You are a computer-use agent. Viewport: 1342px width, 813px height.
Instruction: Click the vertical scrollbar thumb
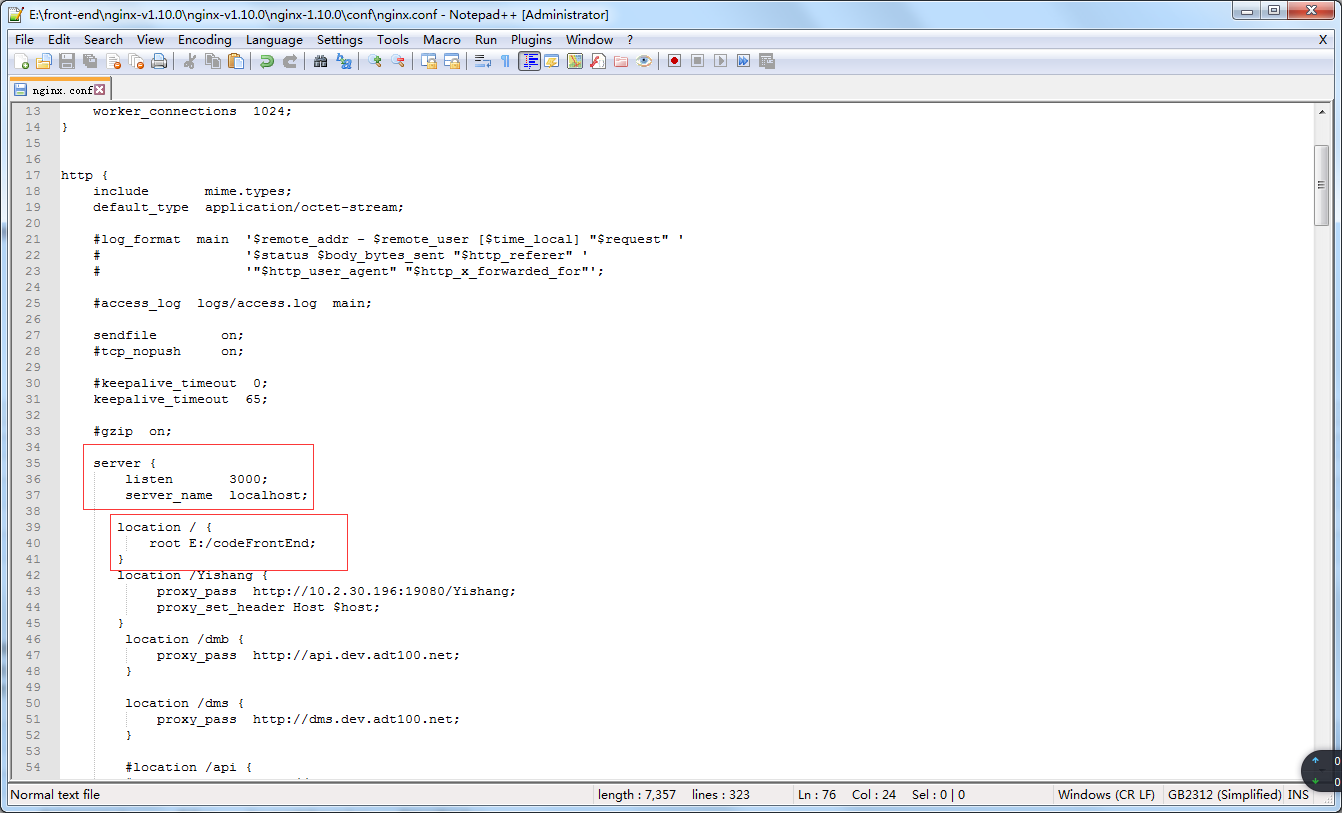pyautogui.click(x=1322, y=185)
